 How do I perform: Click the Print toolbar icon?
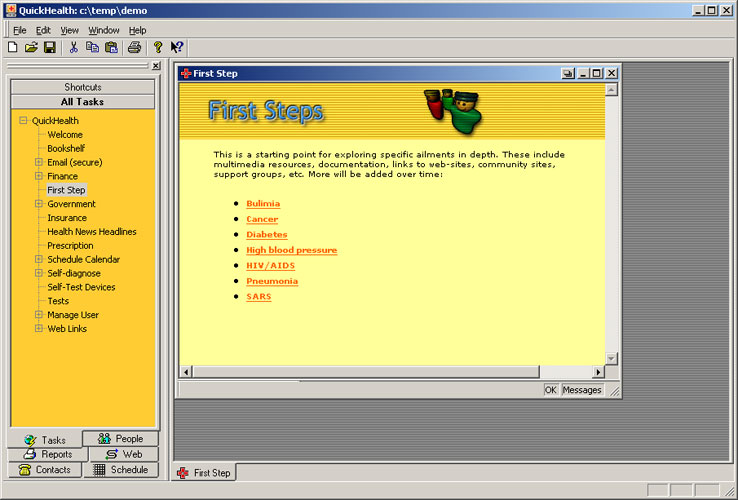[134, 47]
